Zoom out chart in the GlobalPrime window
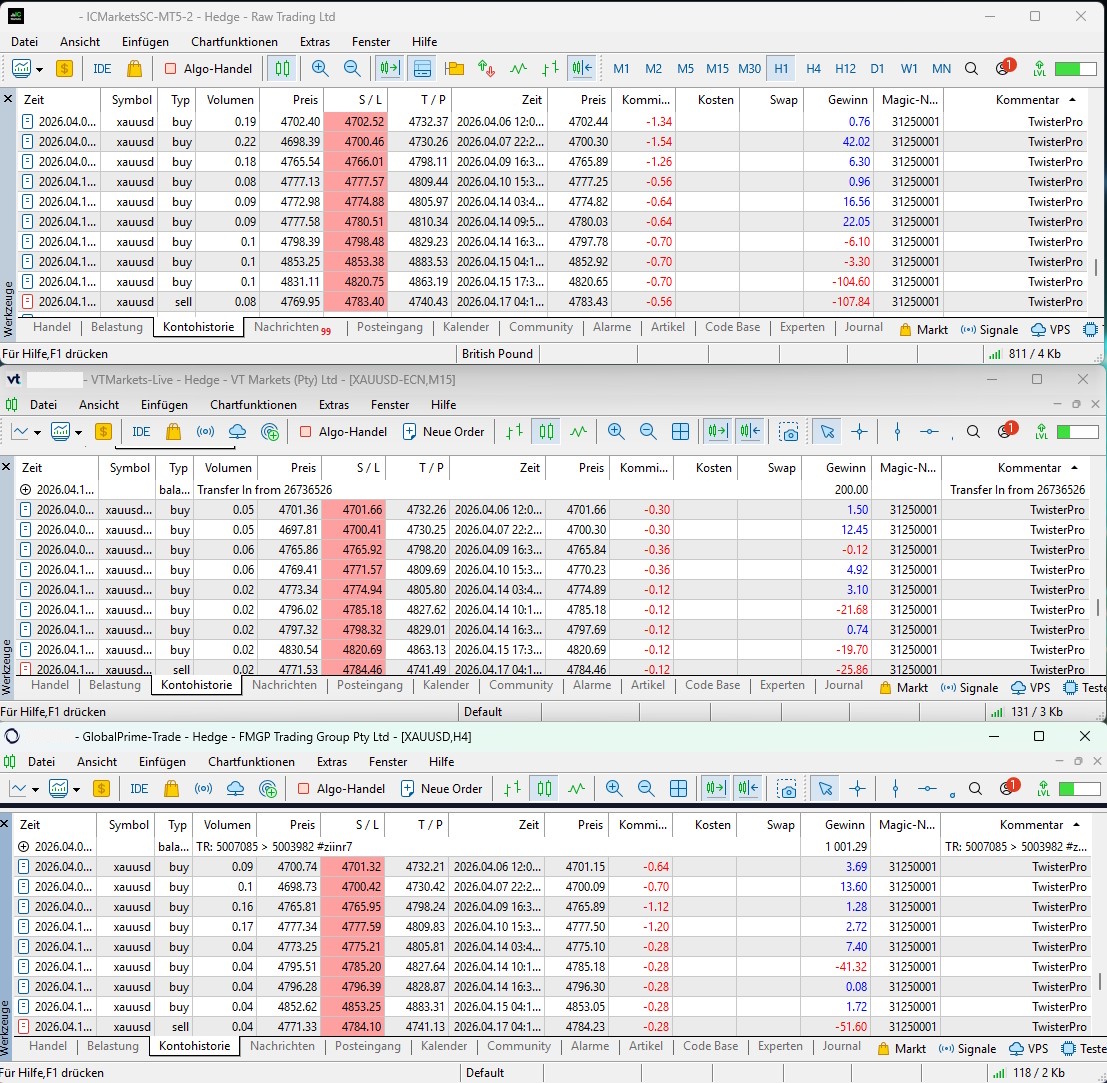Viewport: 1107px width, 1083px height. [646, 789]
